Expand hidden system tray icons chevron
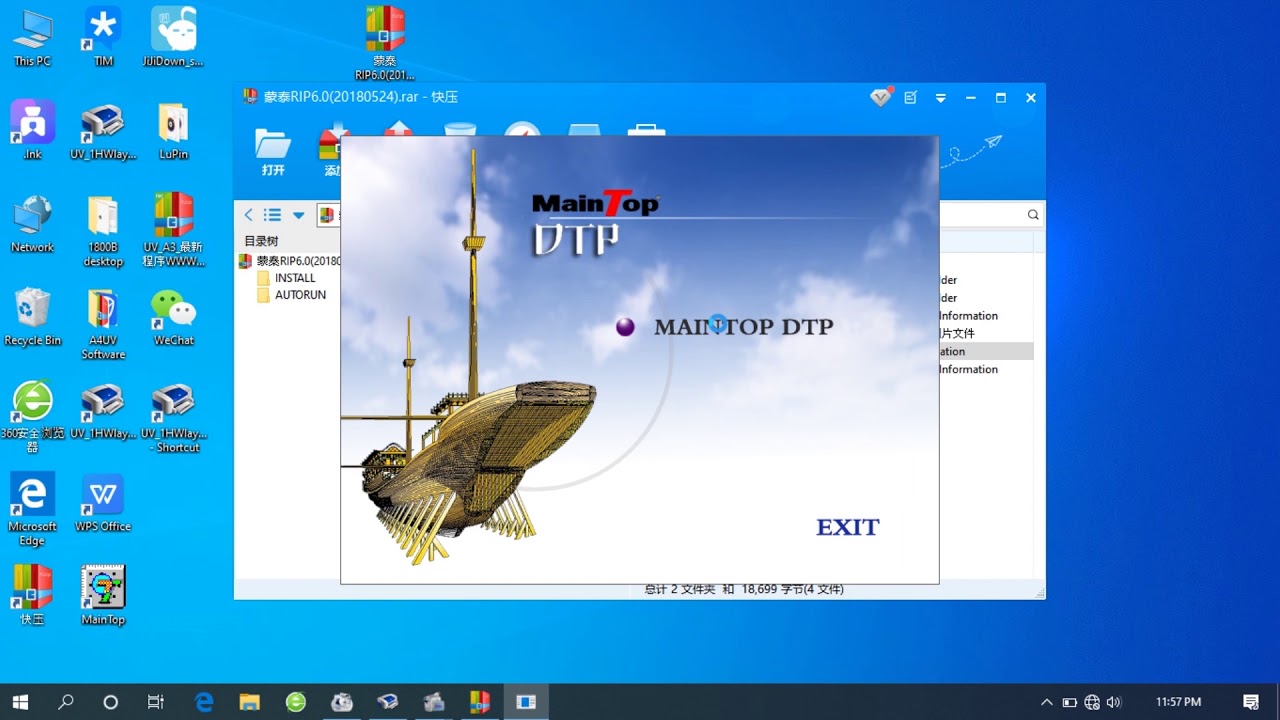1280x720 pixels. pos(1047,702)
